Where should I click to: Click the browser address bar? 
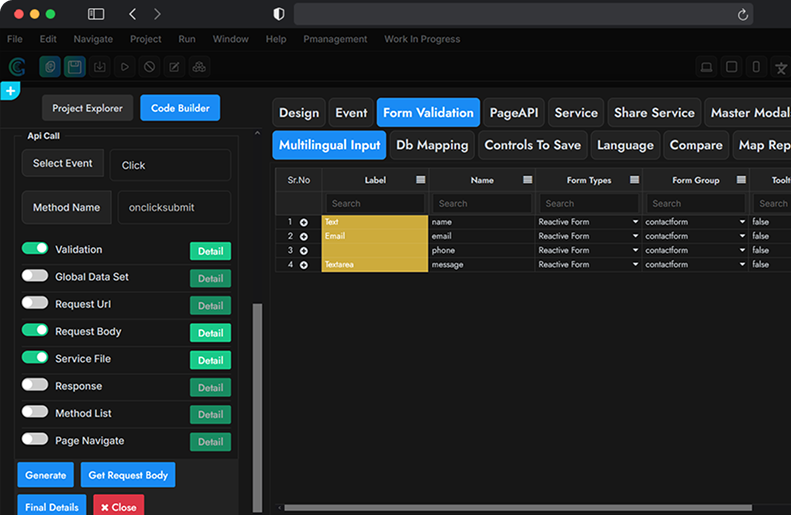coord(524,14)
